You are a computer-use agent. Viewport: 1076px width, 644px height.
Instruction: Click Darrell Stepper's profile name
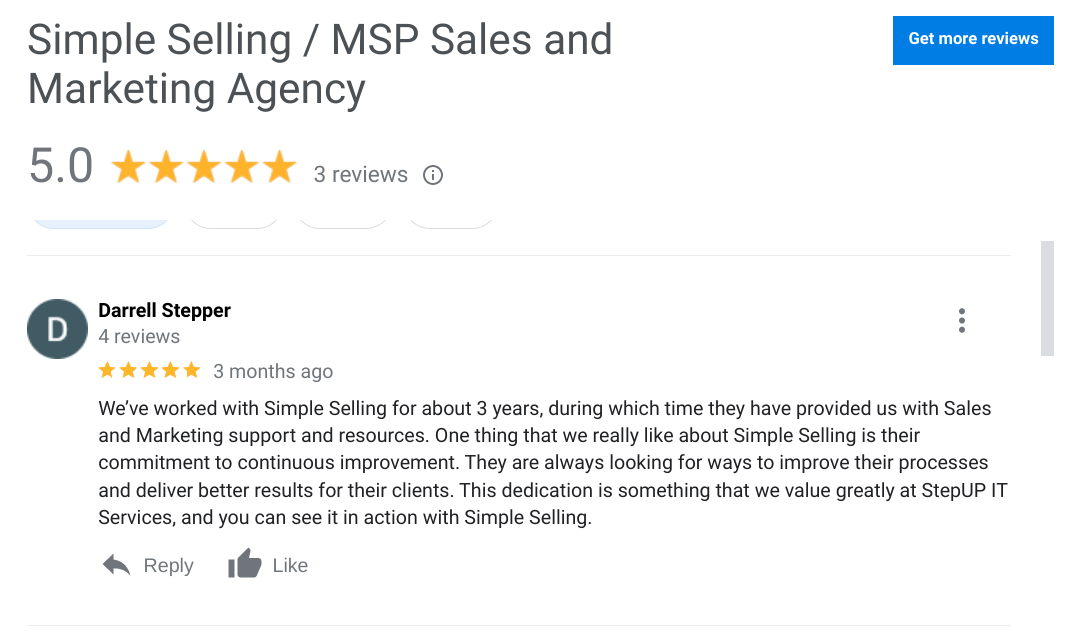pos(164,310)
